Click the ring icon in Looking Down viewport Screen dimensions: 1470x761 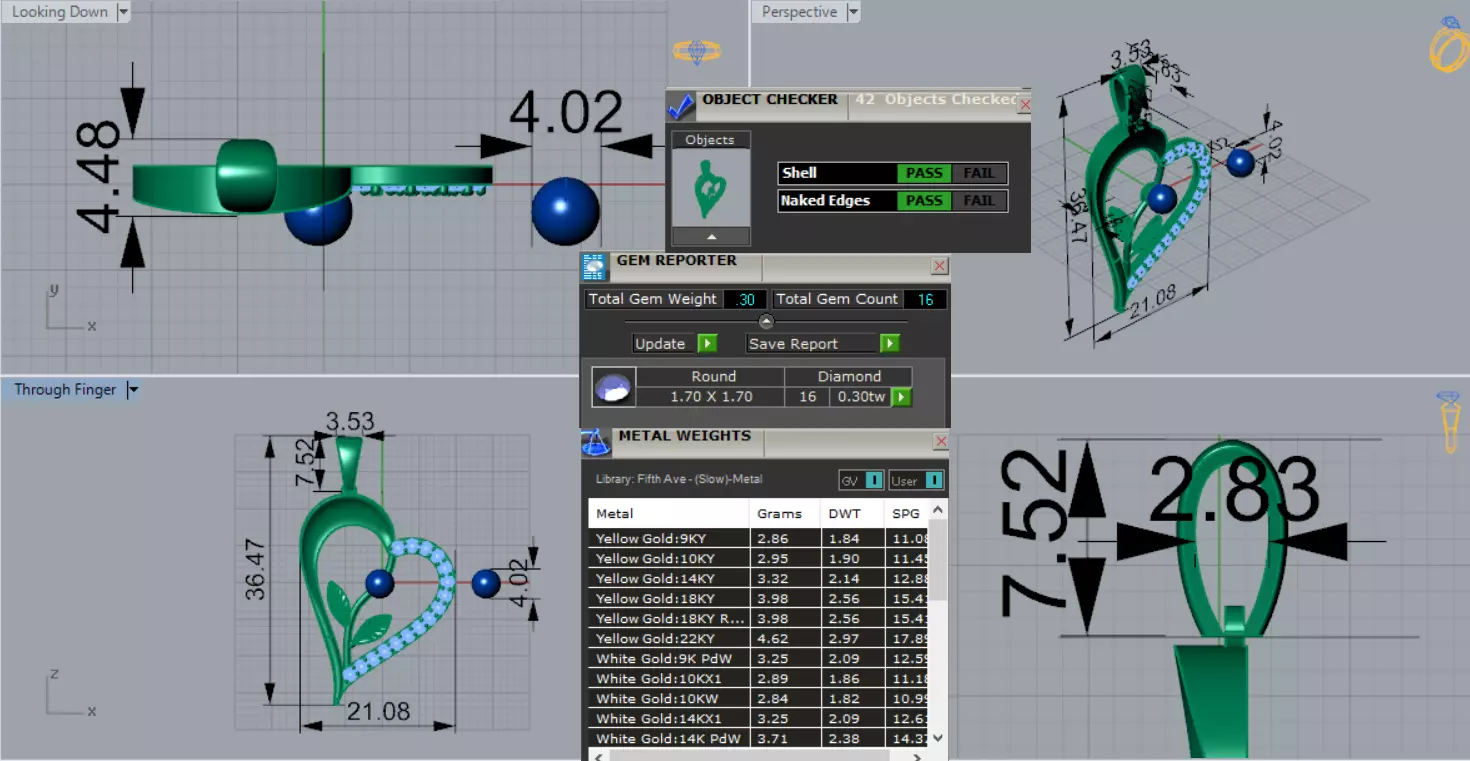(x=697, y=51)
